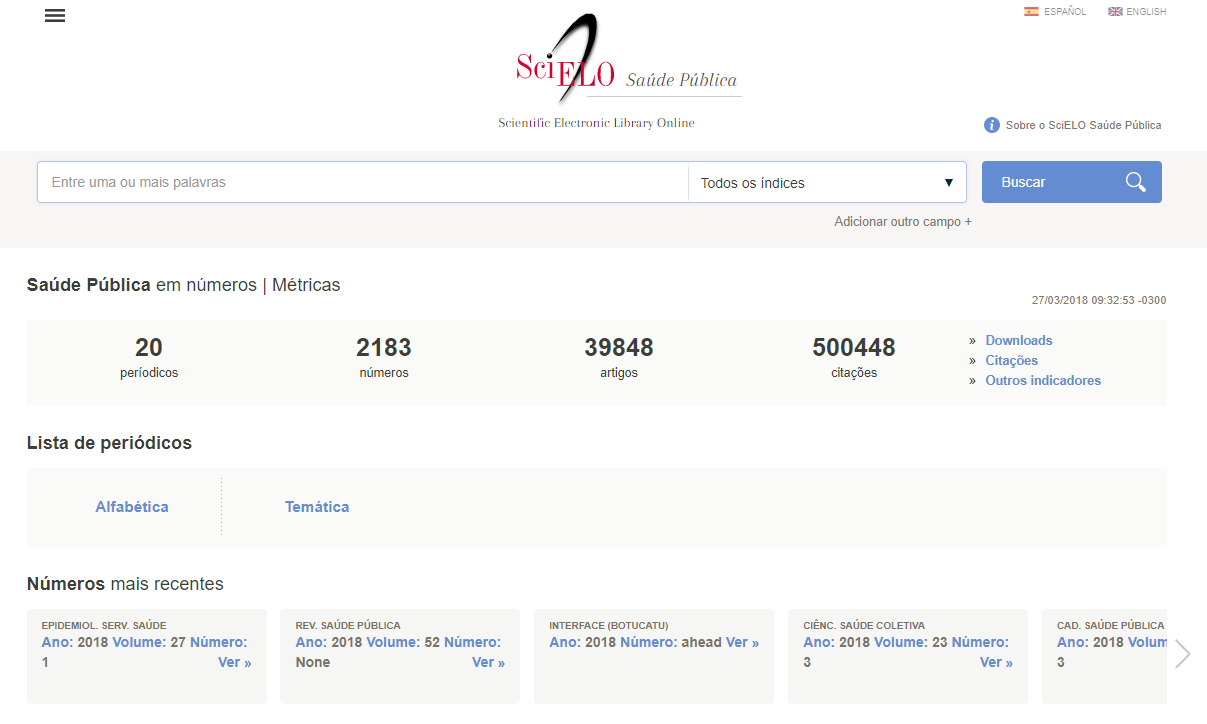This screenshot has width=1207, height=724.
Task: Click the 2183 números count
Action: pyautogui.click(x=384, y=357)
